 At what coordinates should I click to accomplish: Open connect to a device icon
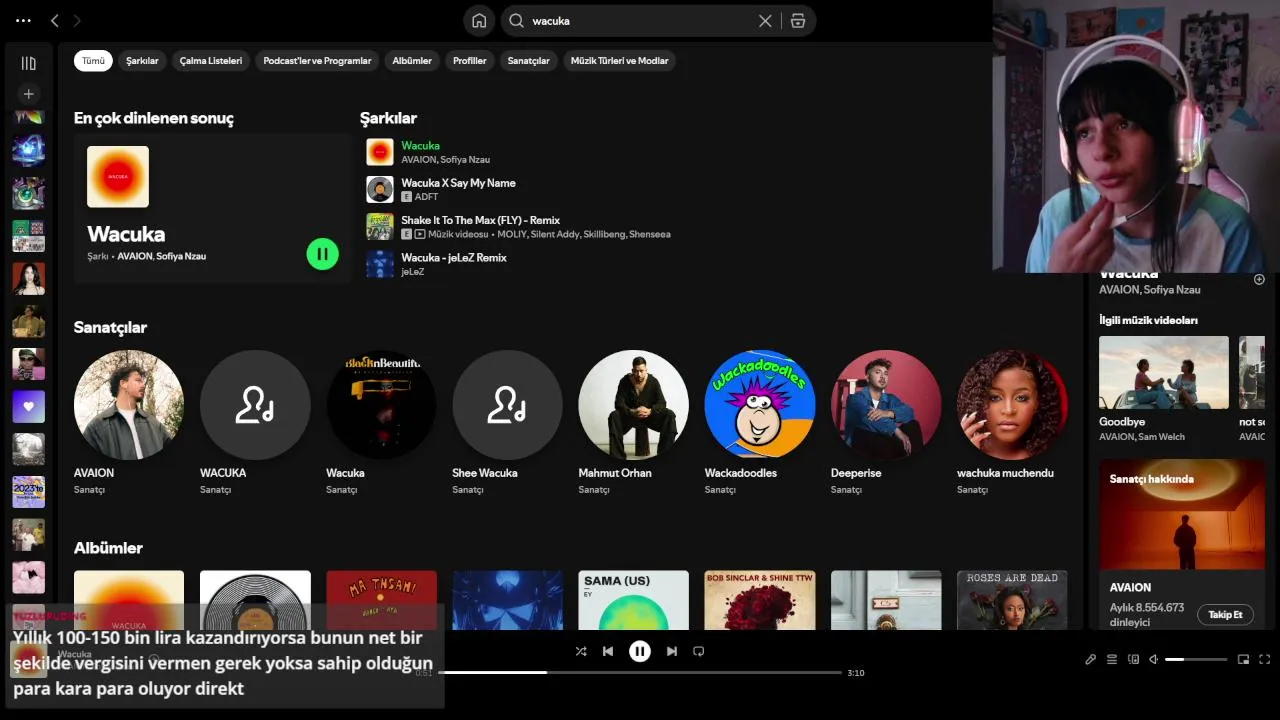pyautogui.click(x=1133, y=659)
